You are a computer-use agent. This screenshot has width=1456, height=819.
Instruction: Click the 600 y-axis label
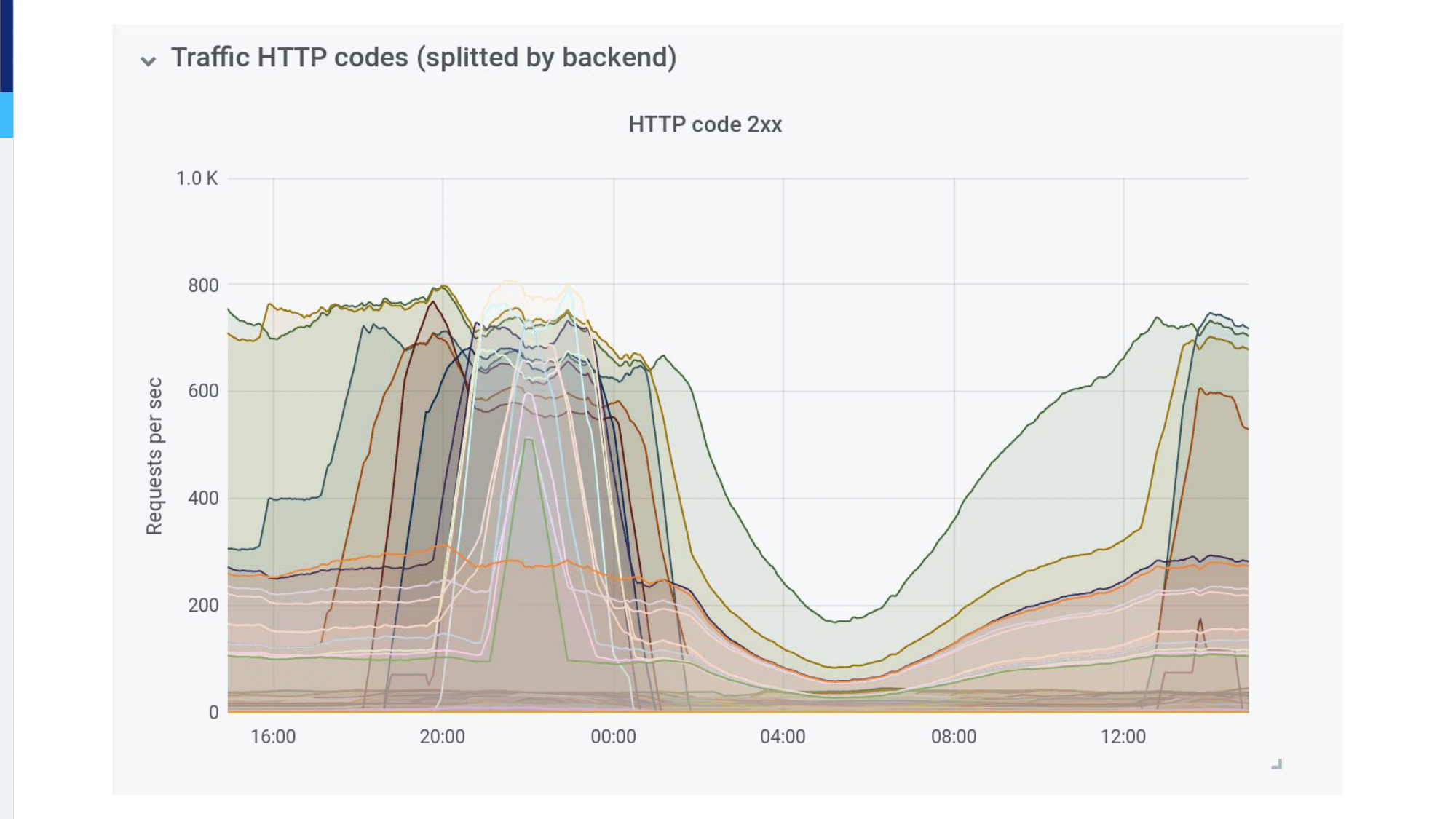pyautogui.click(x=203, y=392)
